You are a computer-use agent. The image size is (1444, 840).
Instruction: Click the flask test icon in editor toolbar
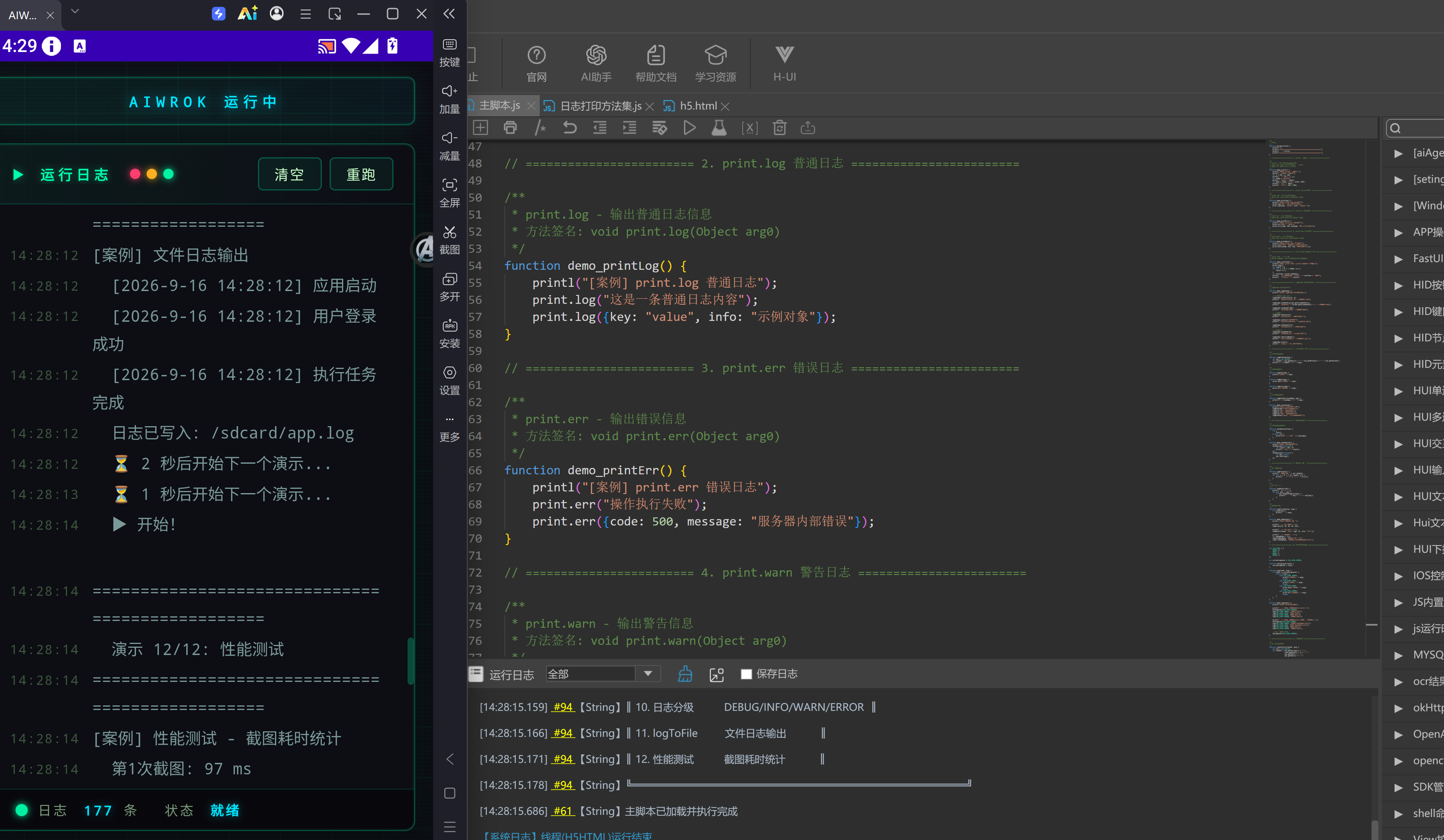719,128
